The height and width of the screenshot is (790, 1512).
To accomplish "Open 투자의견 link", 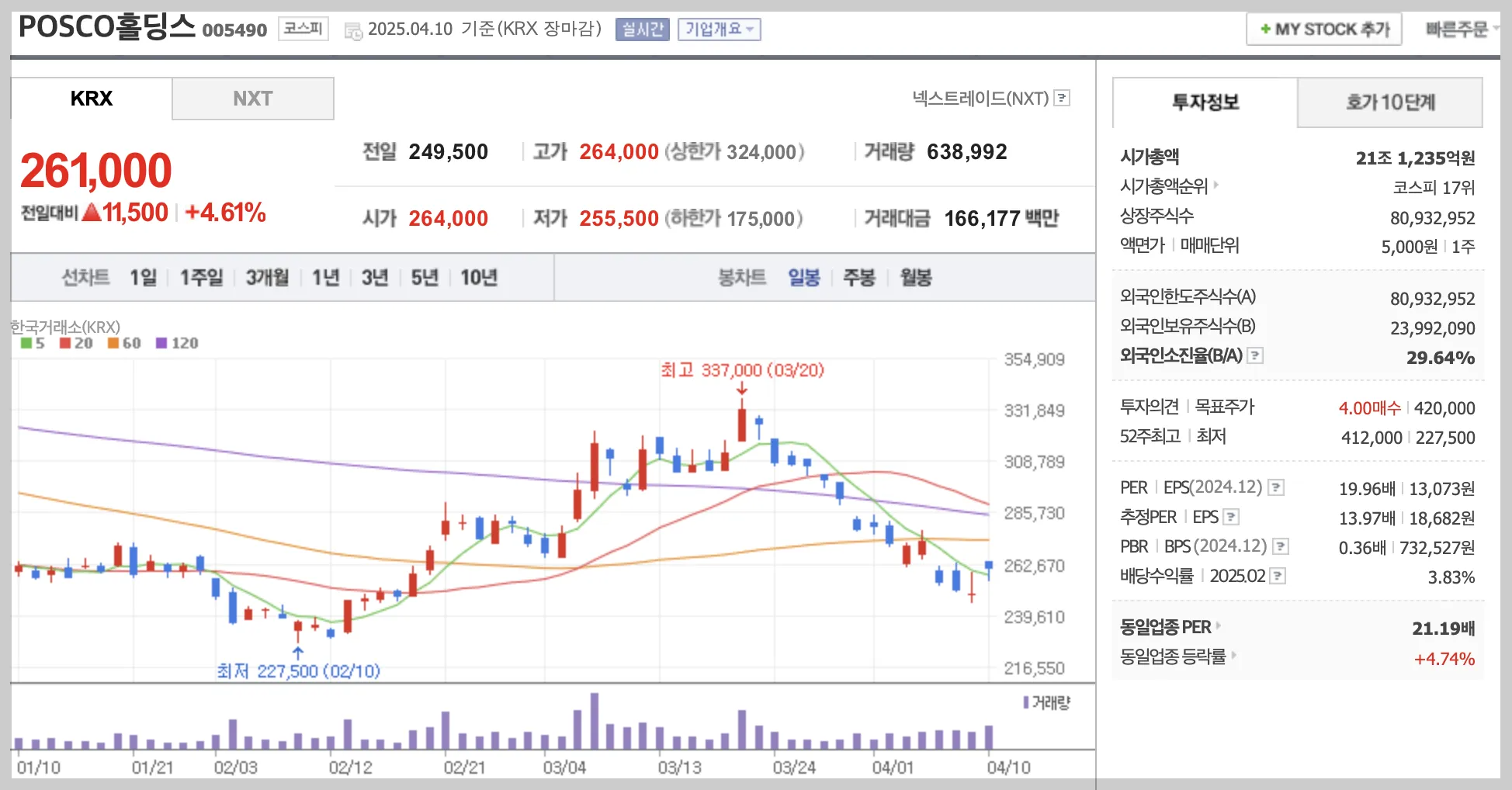I will coord(1150,407).
